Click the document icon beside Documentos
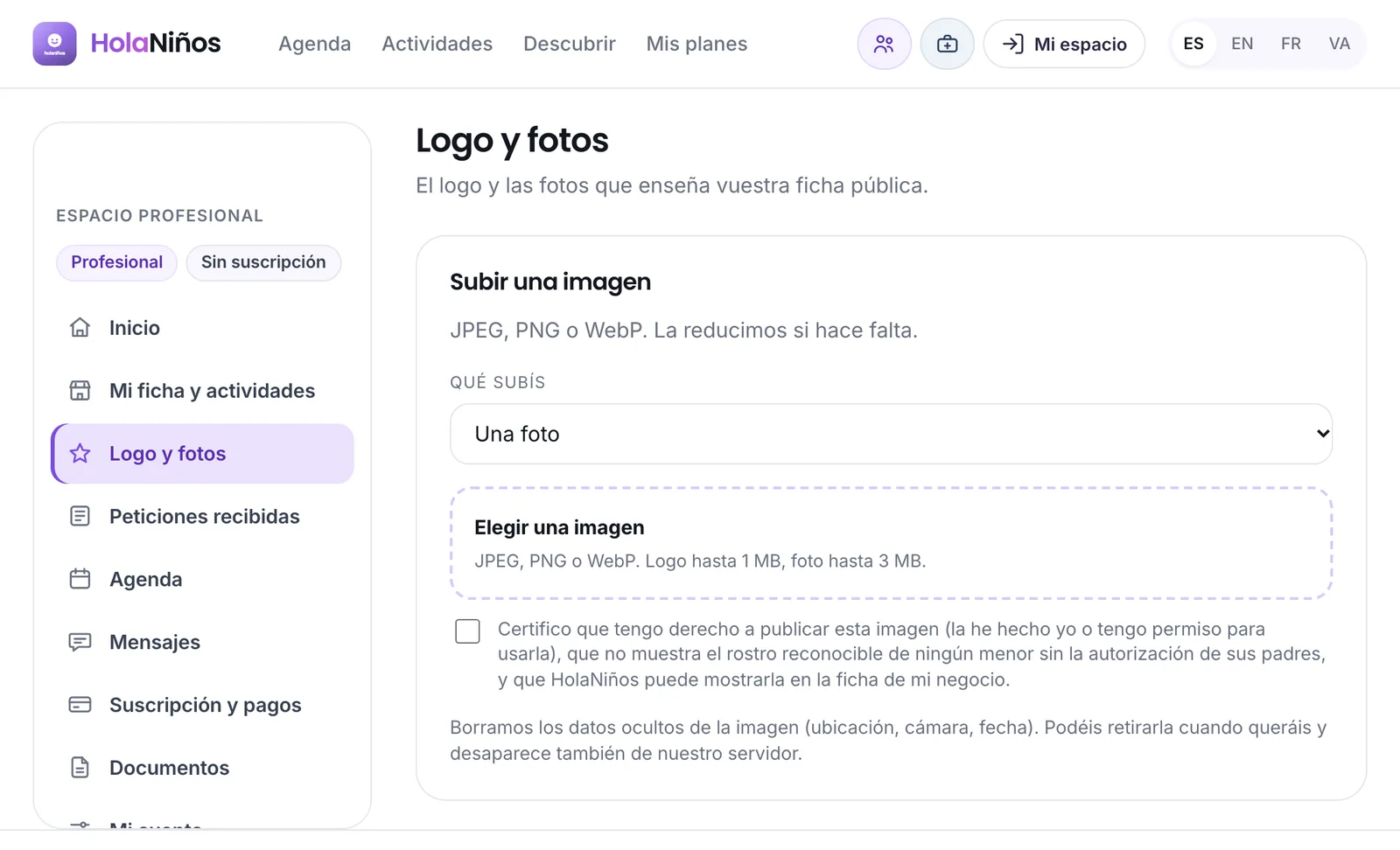 [80, 768]
